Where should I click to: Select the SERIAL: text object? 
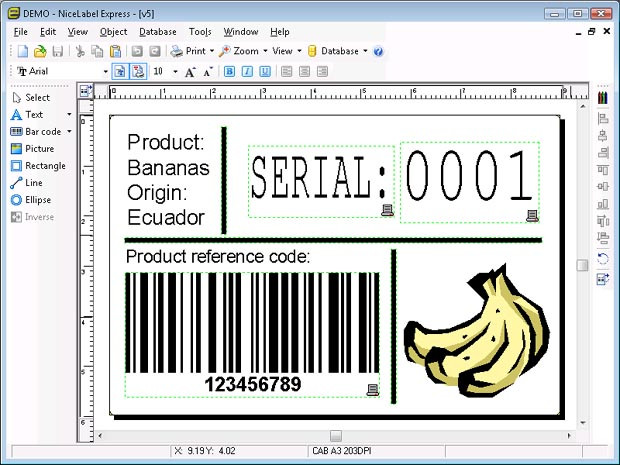pyautogui.click(x=321, y=181)
